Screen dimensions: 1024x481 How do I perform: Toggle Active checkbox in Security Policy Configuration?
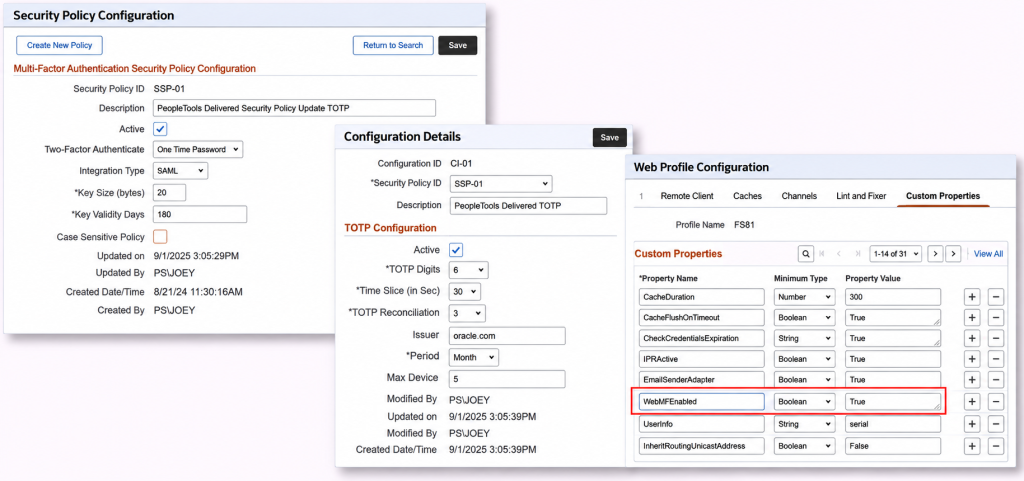click(160, 129)
